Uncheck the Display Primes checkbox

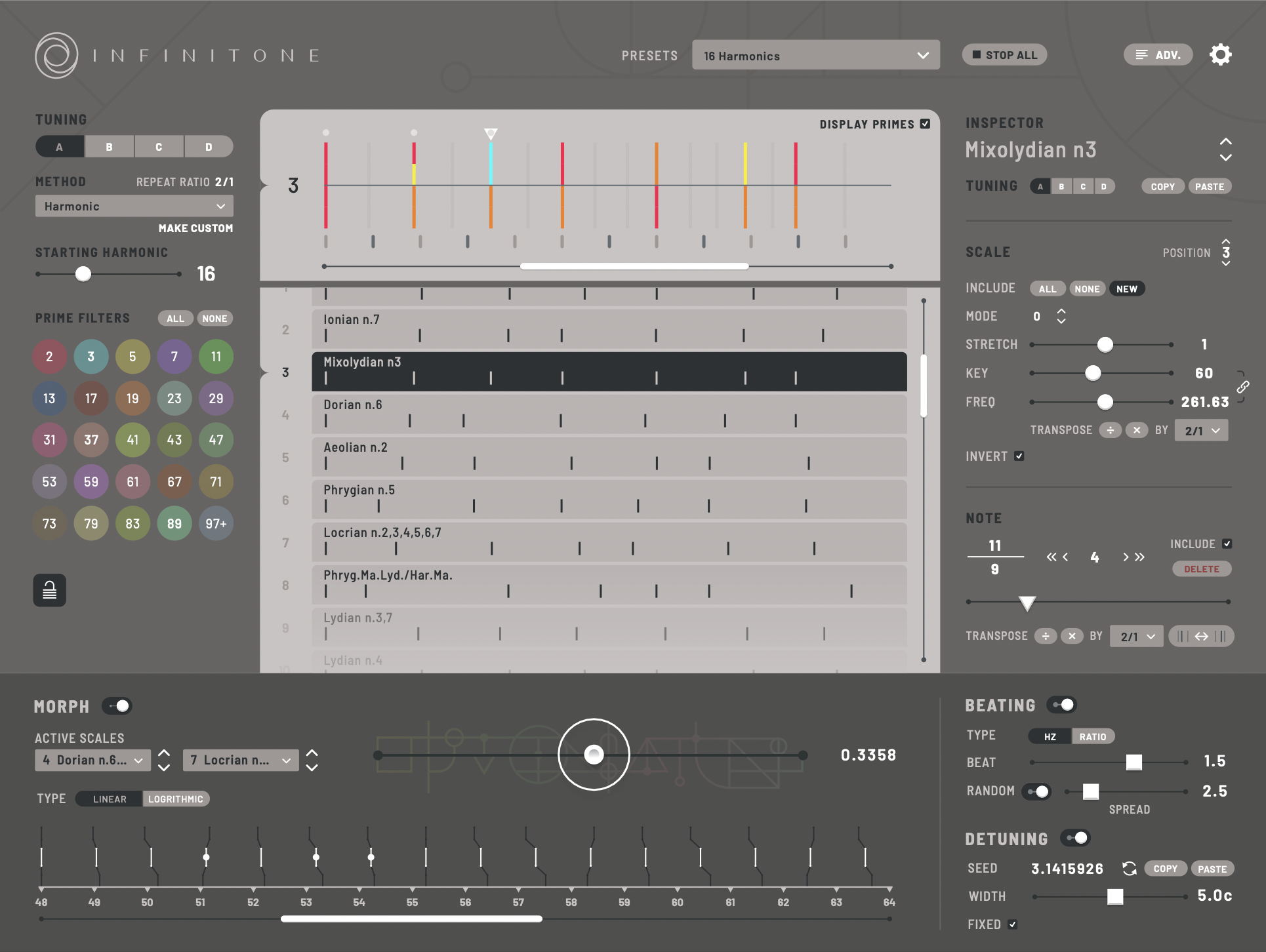(x=925, y=123)
